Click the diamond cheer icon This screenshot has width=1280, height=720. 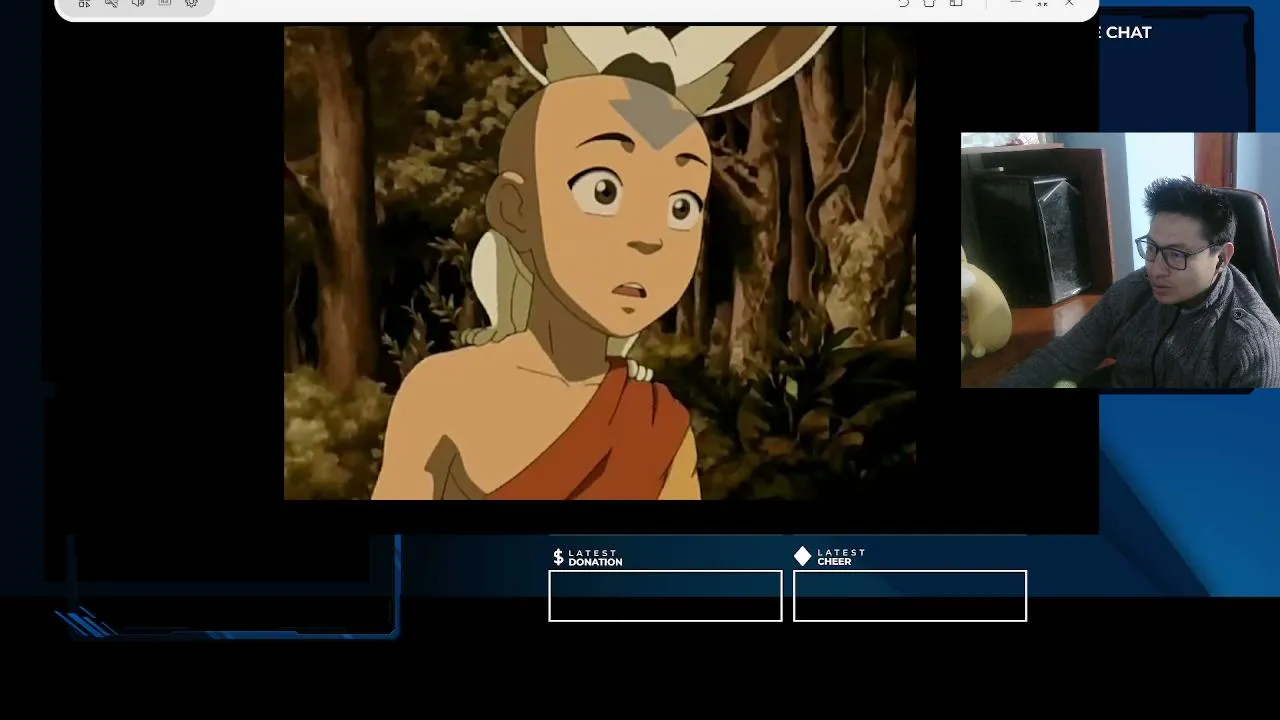point(803,556)
